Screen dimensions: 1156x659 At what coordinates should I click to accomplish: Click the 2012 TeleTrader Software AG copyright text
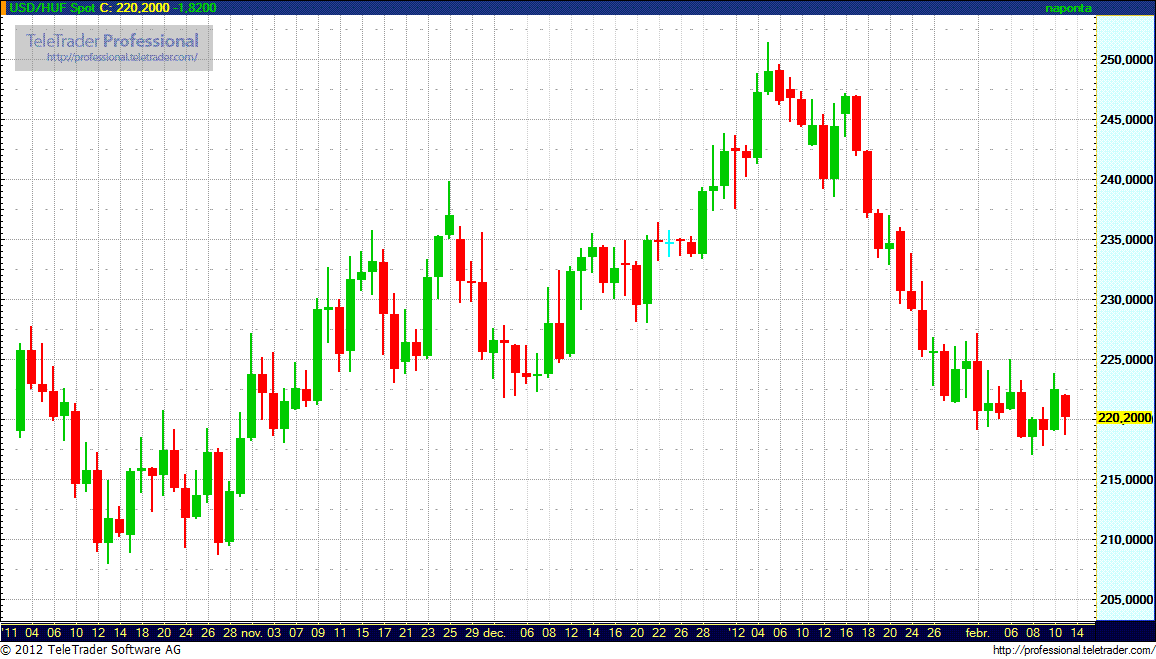[91, 650]
